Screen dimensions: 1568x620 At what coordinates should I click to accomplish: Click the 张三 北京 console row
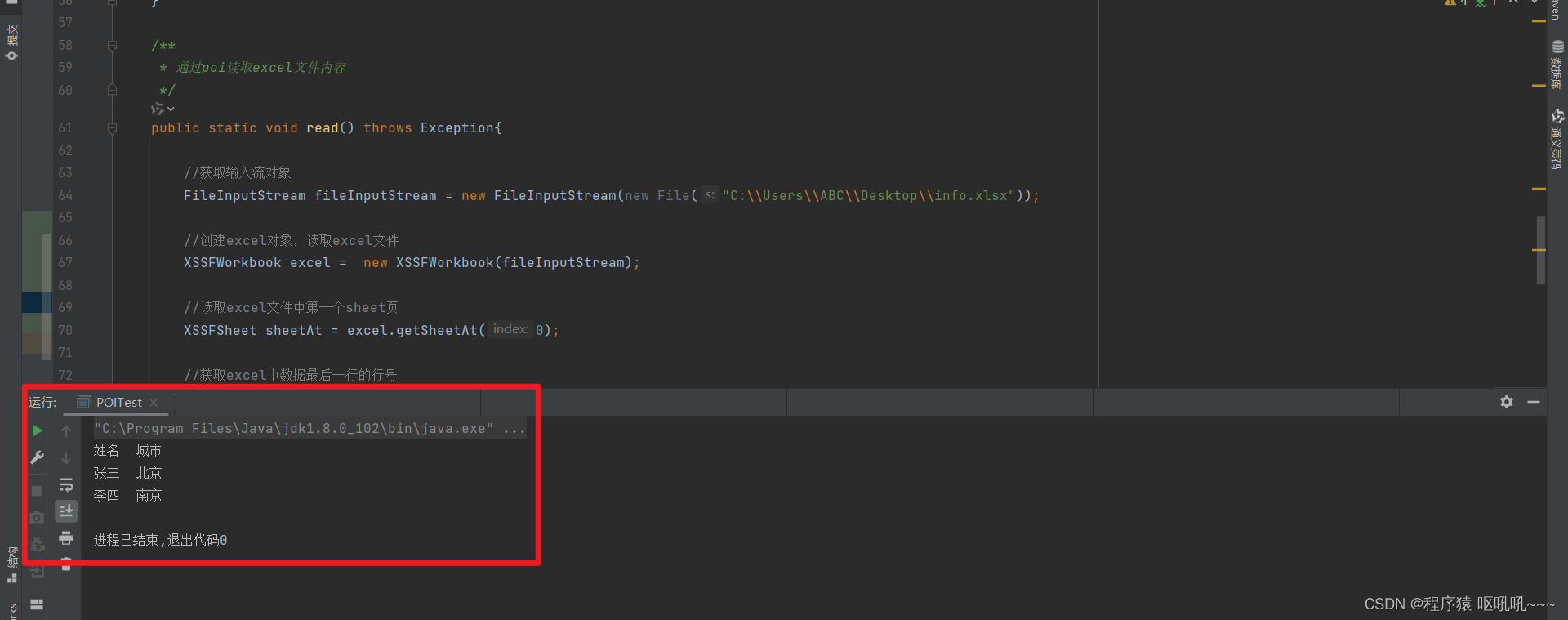(127, 473)
